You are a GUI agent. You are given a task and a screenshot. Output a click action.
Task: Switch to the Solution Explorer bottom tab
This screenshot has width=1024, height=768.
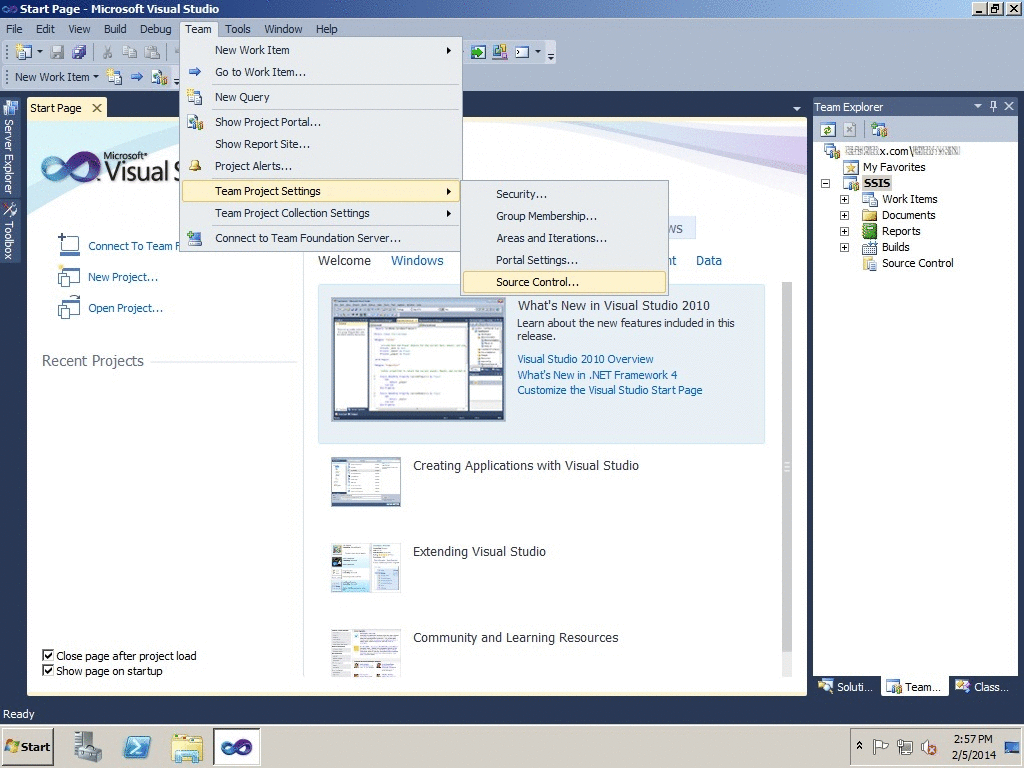click(846, 686)
